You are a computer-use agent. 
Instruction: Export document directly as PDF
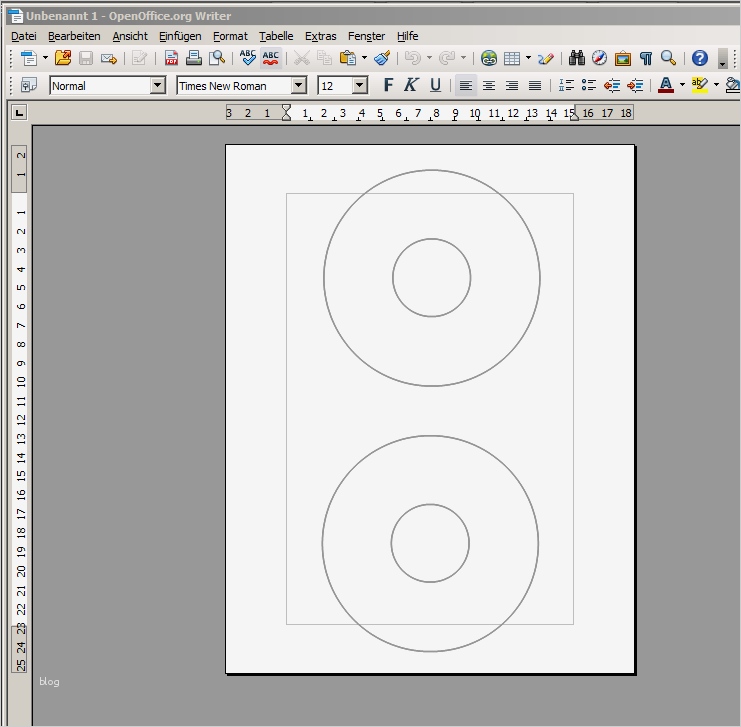click(x=171, y=59)
